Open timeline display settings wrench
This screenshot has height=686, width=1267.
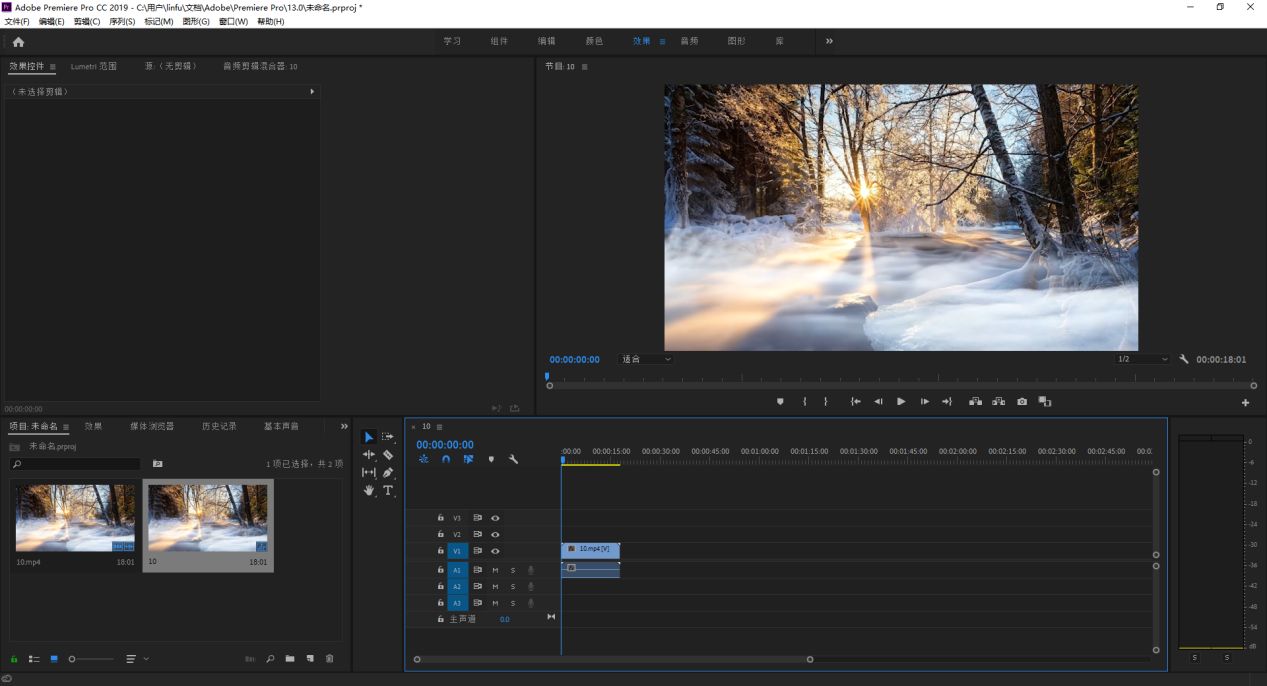pyautogui.click(x=513, y=459)
